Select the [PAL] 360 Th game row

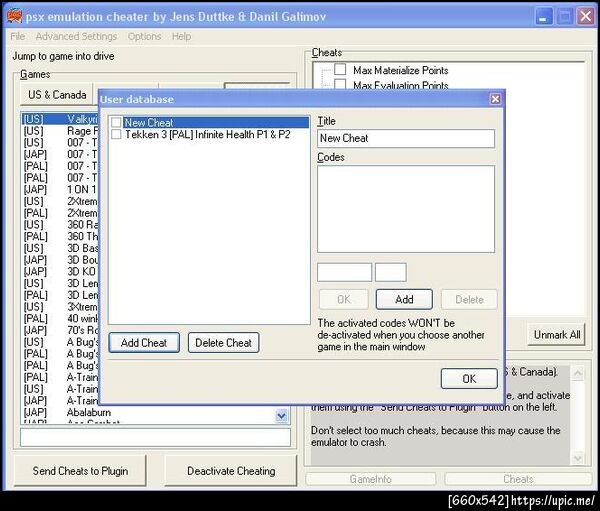click(60, 237)
